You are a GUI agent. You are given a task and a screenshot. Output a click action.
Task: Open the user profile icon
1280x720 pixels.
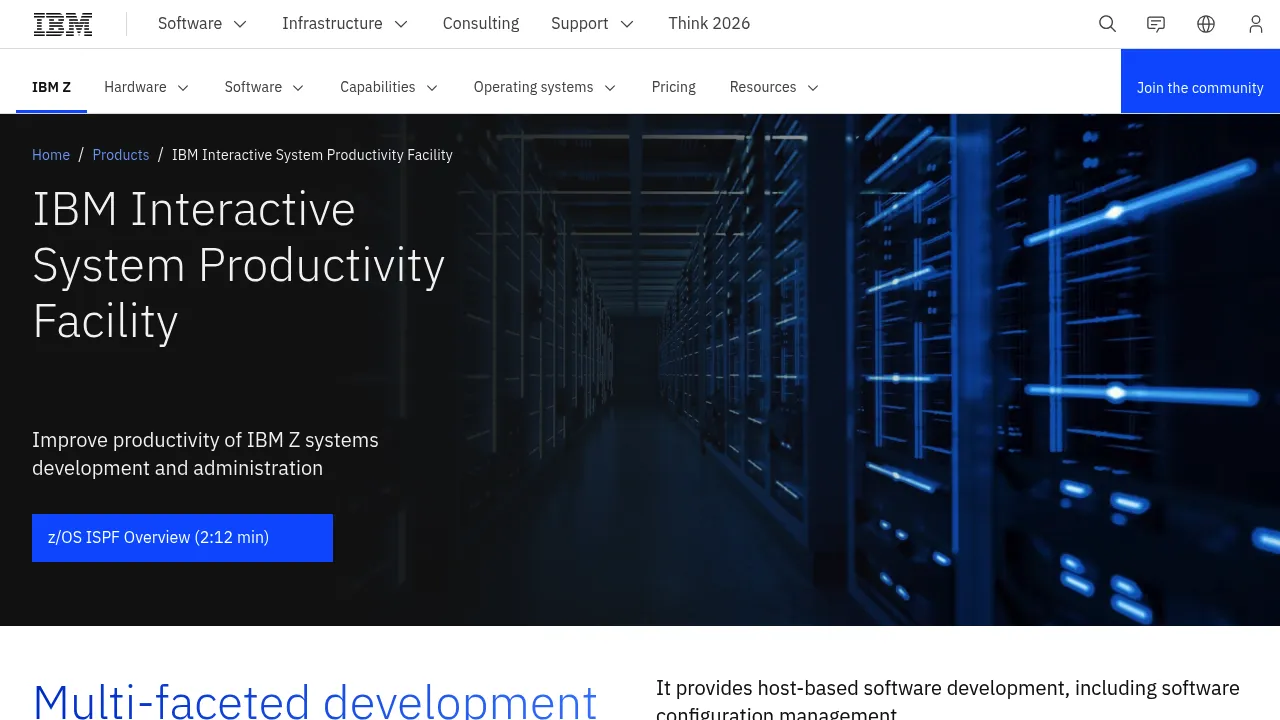point(1256,24)
